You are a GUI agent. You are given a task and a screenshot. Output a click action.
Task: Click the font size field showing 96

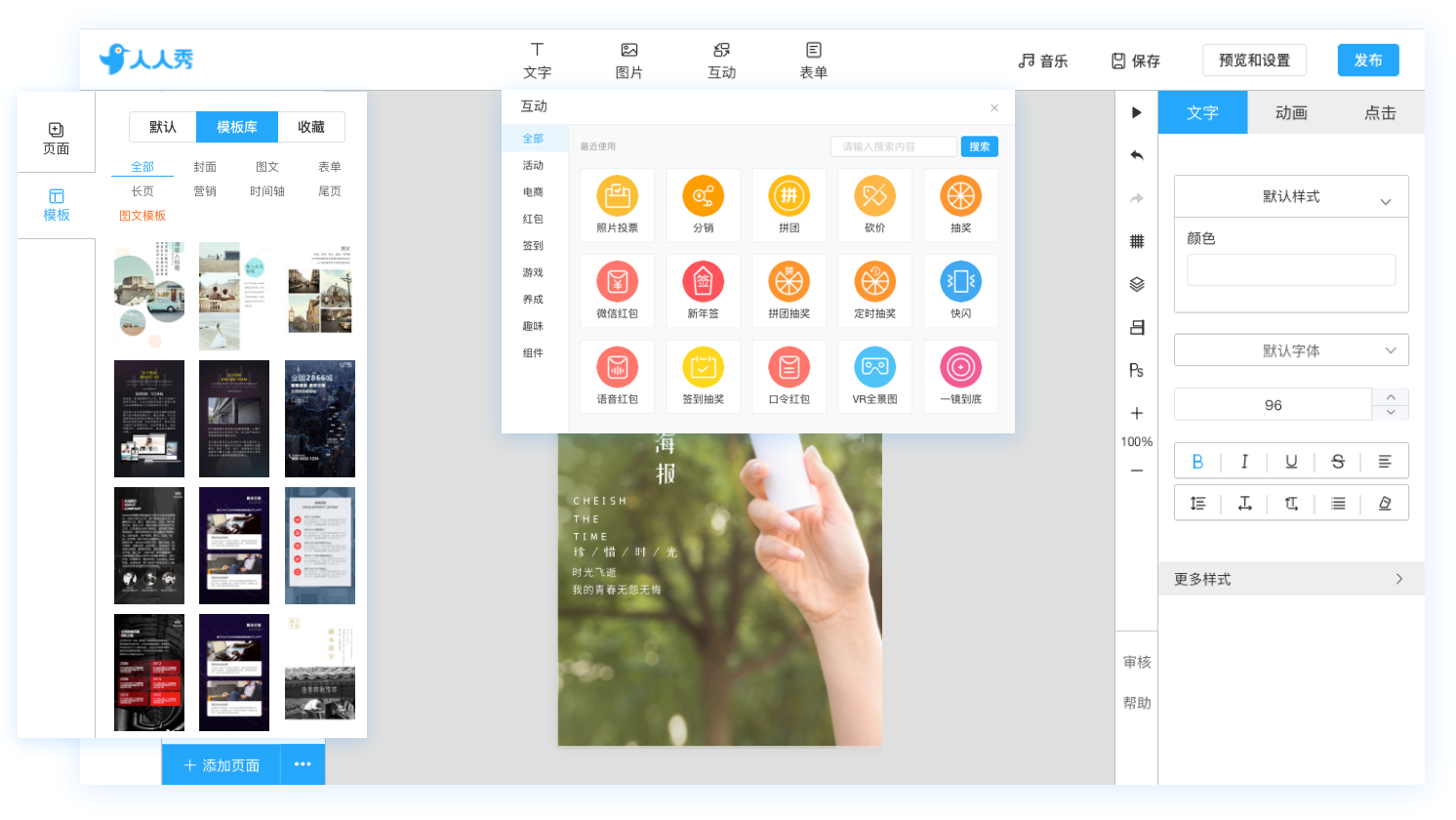pyautogui.click(x=1273, y=405)
